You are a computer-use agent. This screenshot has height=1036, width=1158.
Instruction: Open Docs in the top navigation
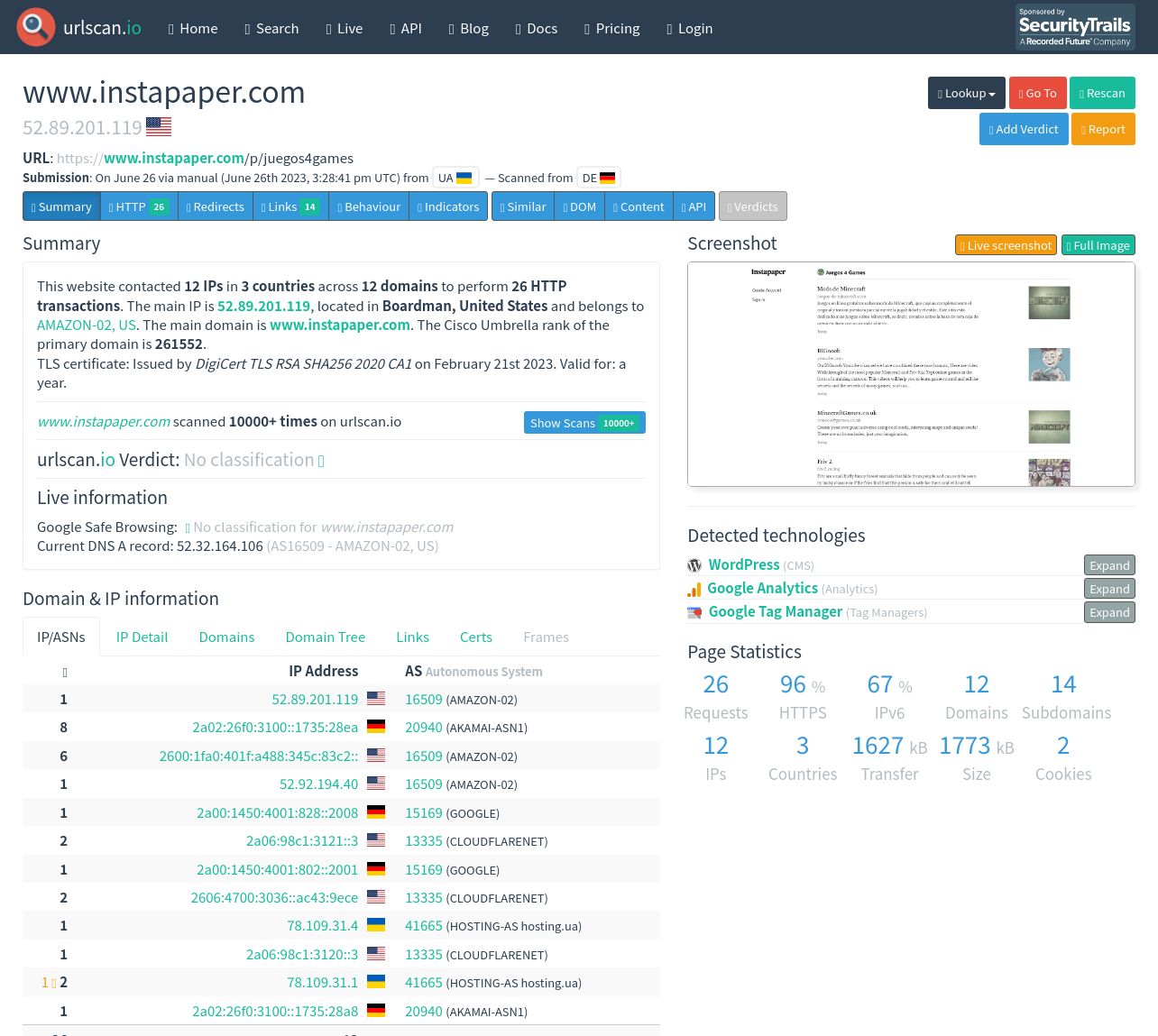pyautogui.click(x=537, y=28)
